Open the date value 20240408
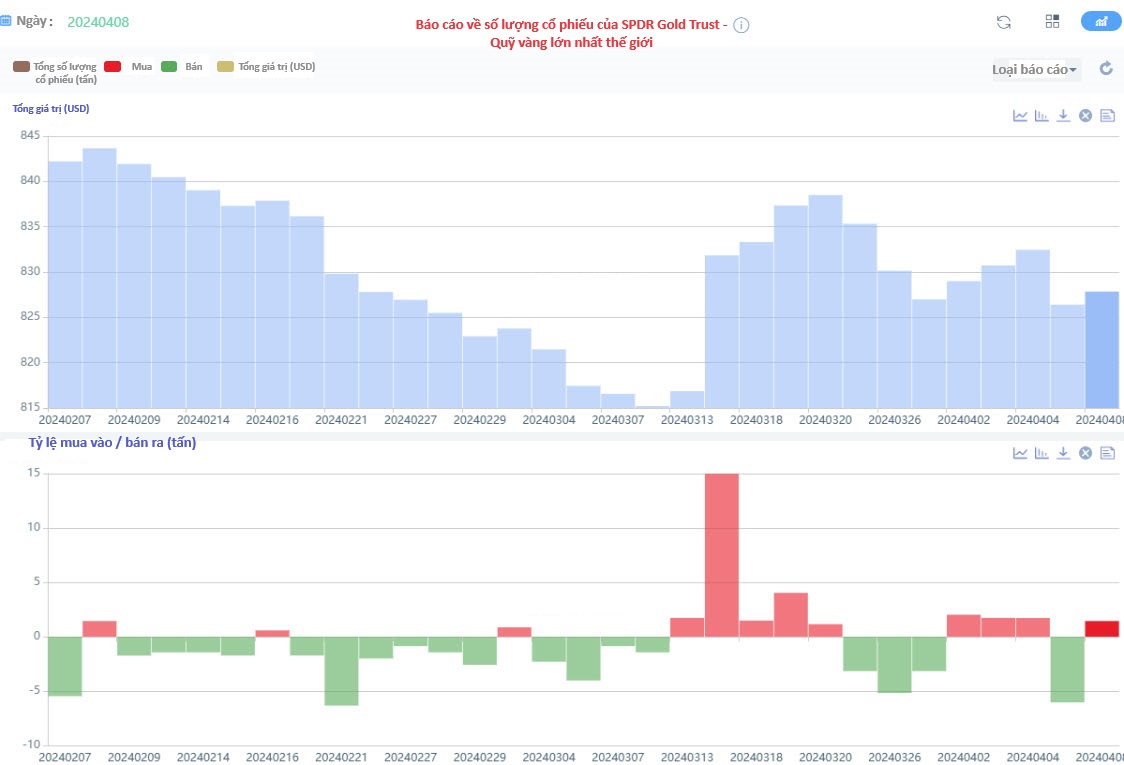The image size is (1124, 765). 98,22
